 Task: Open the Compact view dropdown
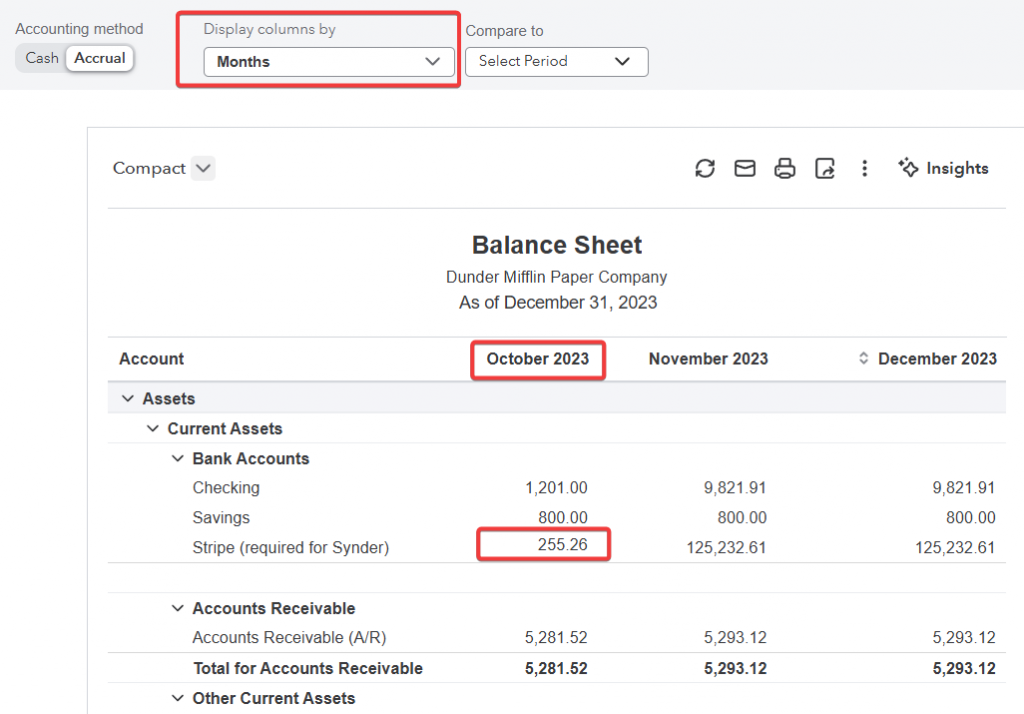click(x=203, y=169)
